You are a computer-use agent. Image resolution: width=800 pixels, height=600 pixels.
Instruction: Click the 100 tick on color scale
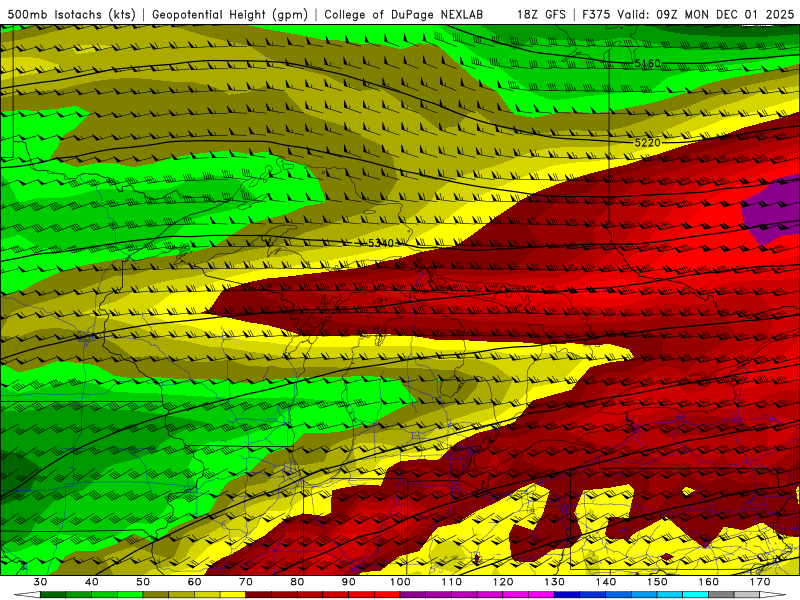(x=401, y=582)
